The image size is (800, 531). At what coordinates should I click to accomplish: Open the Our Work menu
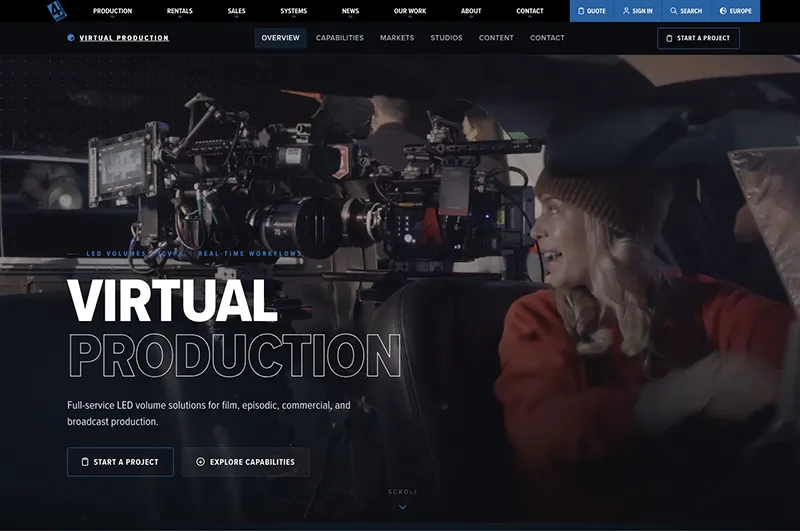click(410, 11)
